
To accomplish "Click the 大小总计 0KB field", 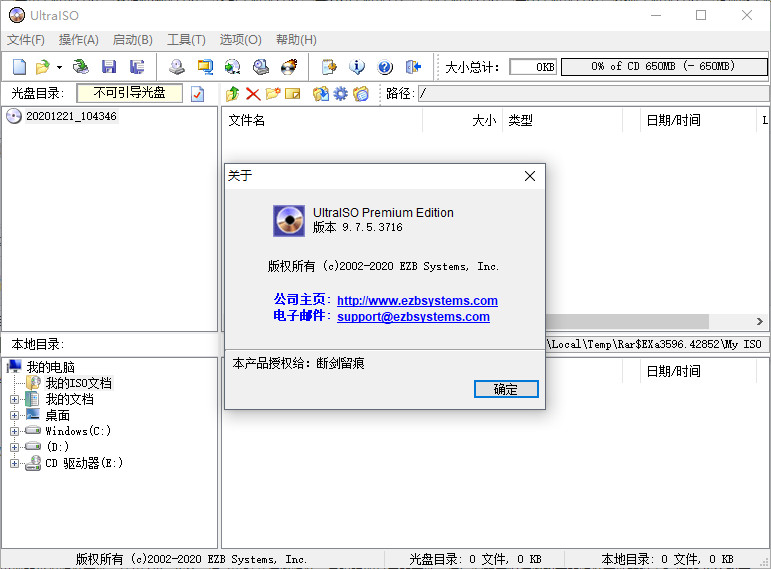I will pyautogui.click(x=533, y=67).
